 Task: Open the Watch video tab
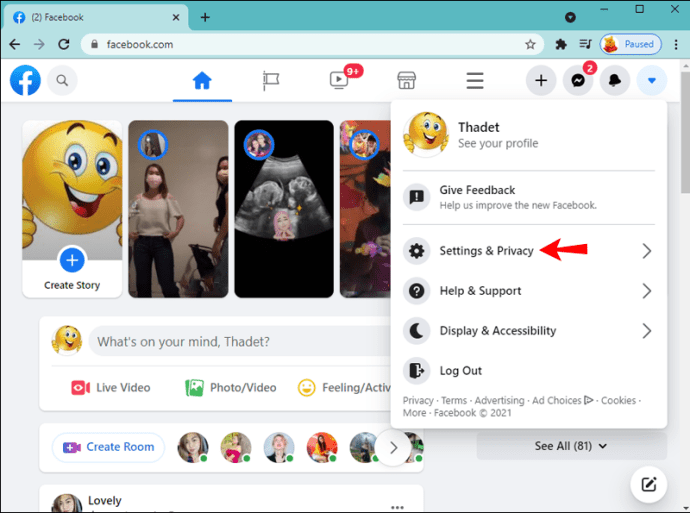click(339, 81)
